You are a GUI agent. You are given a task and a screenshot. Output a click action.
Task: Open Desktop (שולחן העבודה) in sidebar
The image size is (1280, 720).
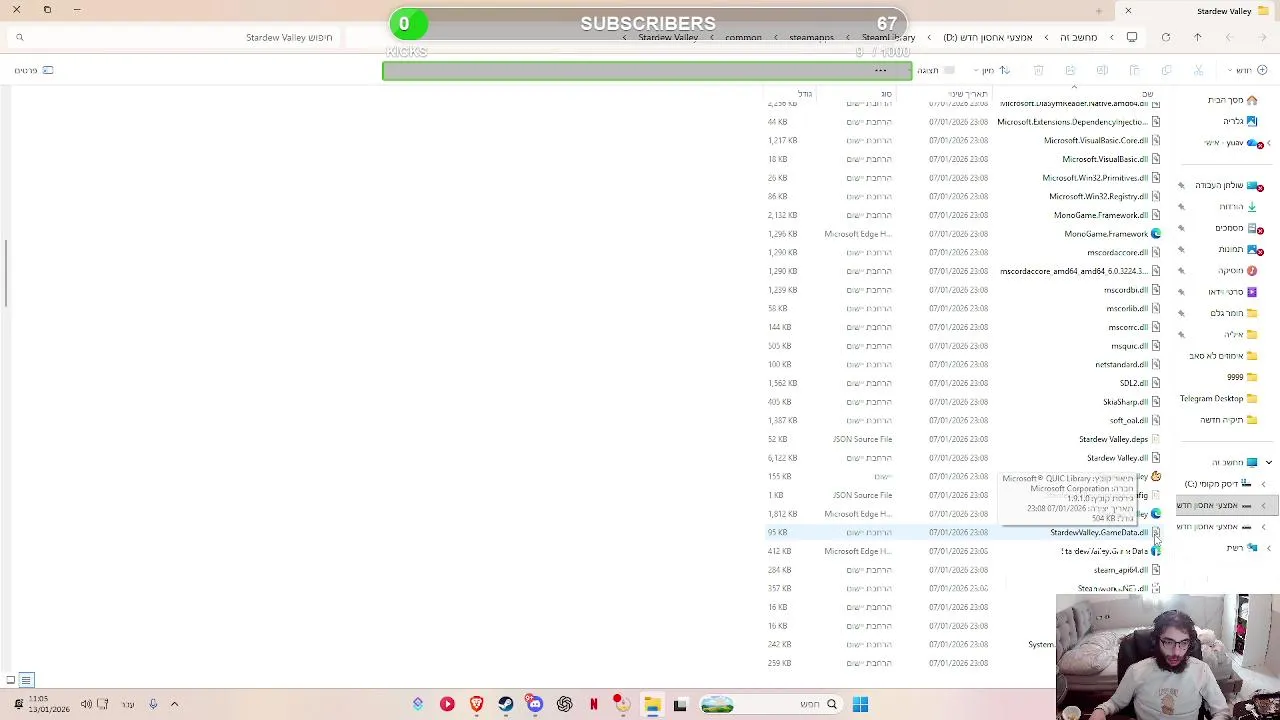1227,185
